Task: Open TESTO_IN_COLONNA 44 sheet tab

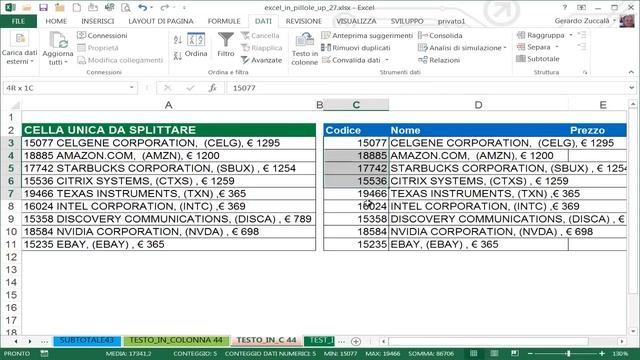Action: (x=176, y=340)
